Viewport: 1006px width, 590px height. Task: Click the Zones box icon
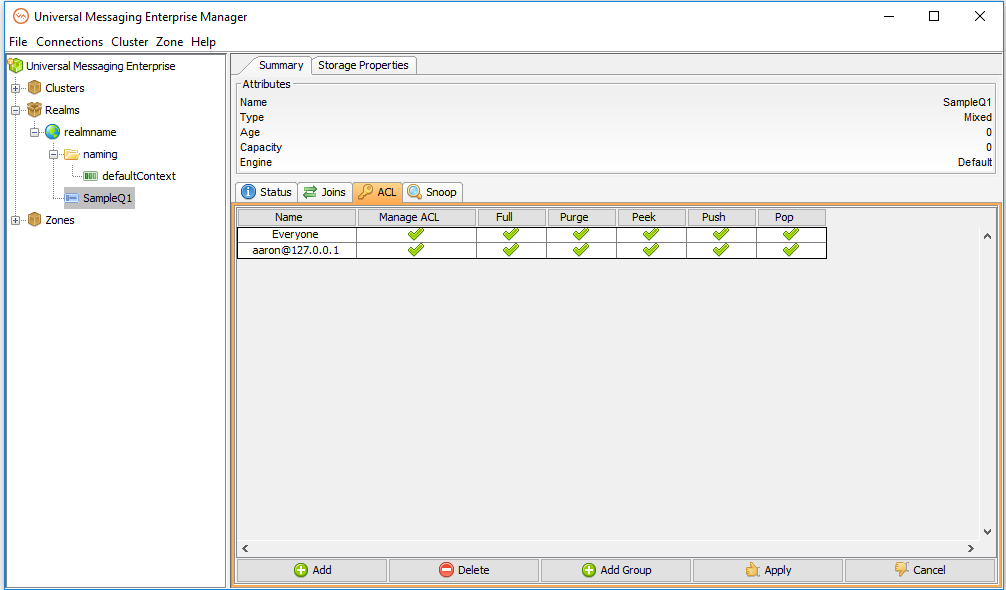tap(35, 220)
